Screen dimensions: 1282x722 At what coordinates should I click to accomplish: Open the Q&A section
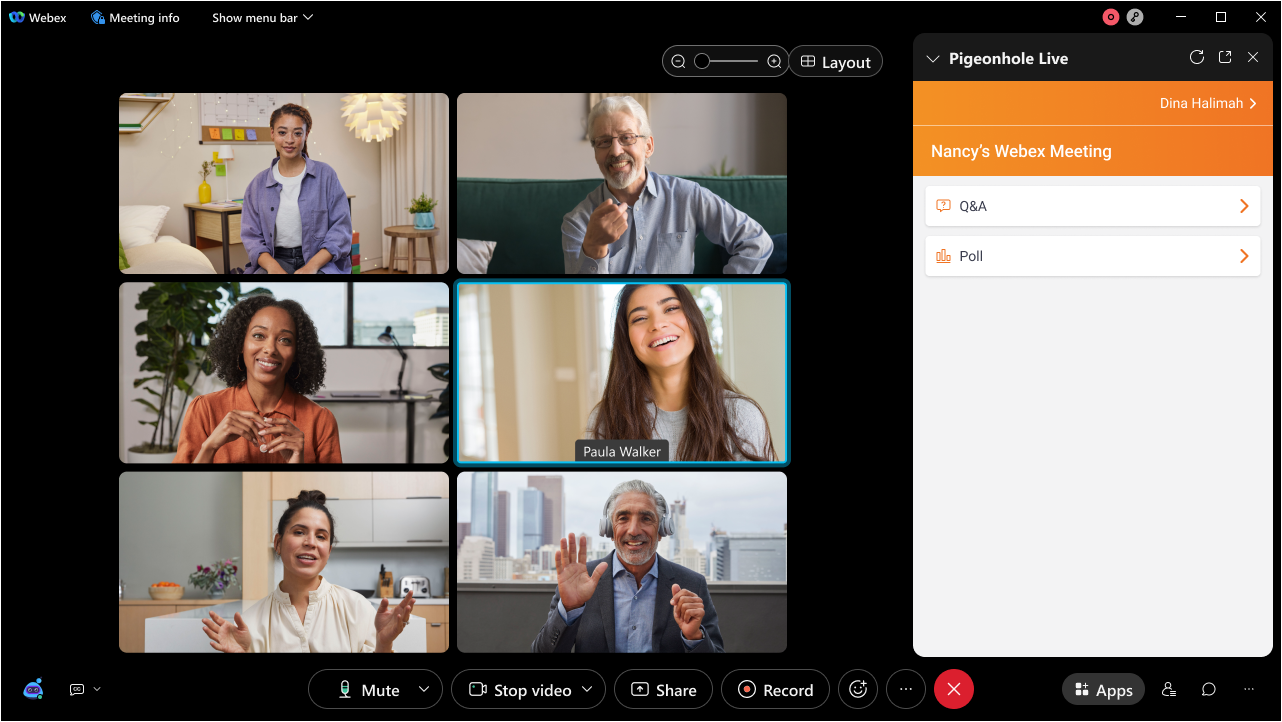[1092, 206]
